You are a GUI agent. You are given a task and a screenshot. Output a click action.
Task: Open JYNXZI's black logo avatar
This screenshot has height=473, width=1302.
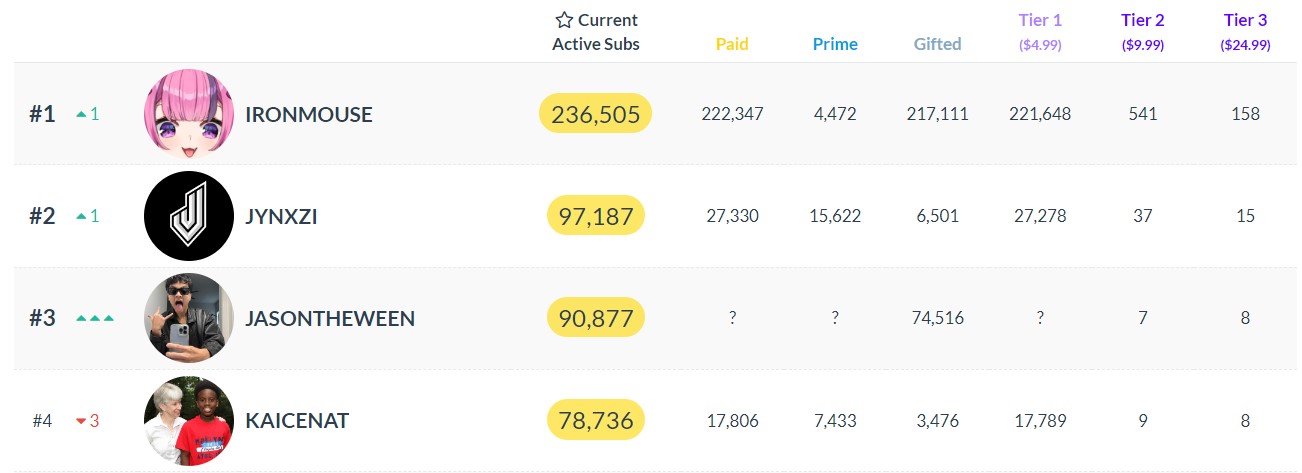click(x=189, y=216)
